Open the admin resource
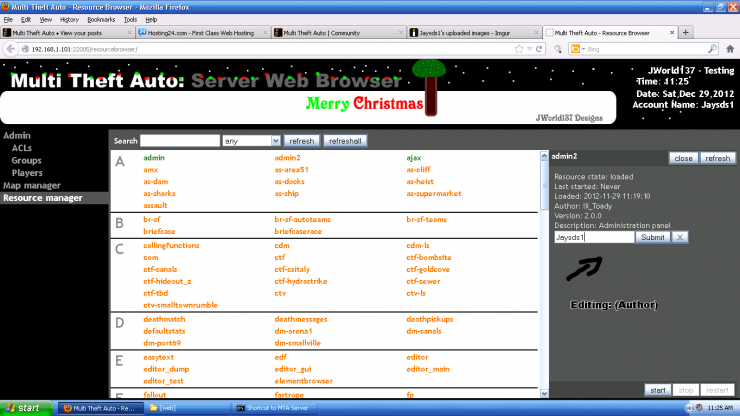 pyautogui.click(x=154, y=158)
